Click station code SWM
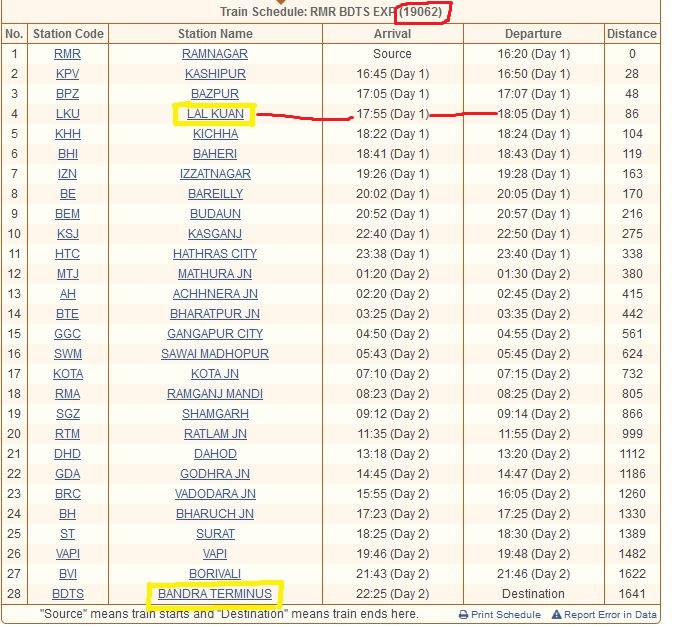The height and width of the screenshot is (627, 678). 68,353
